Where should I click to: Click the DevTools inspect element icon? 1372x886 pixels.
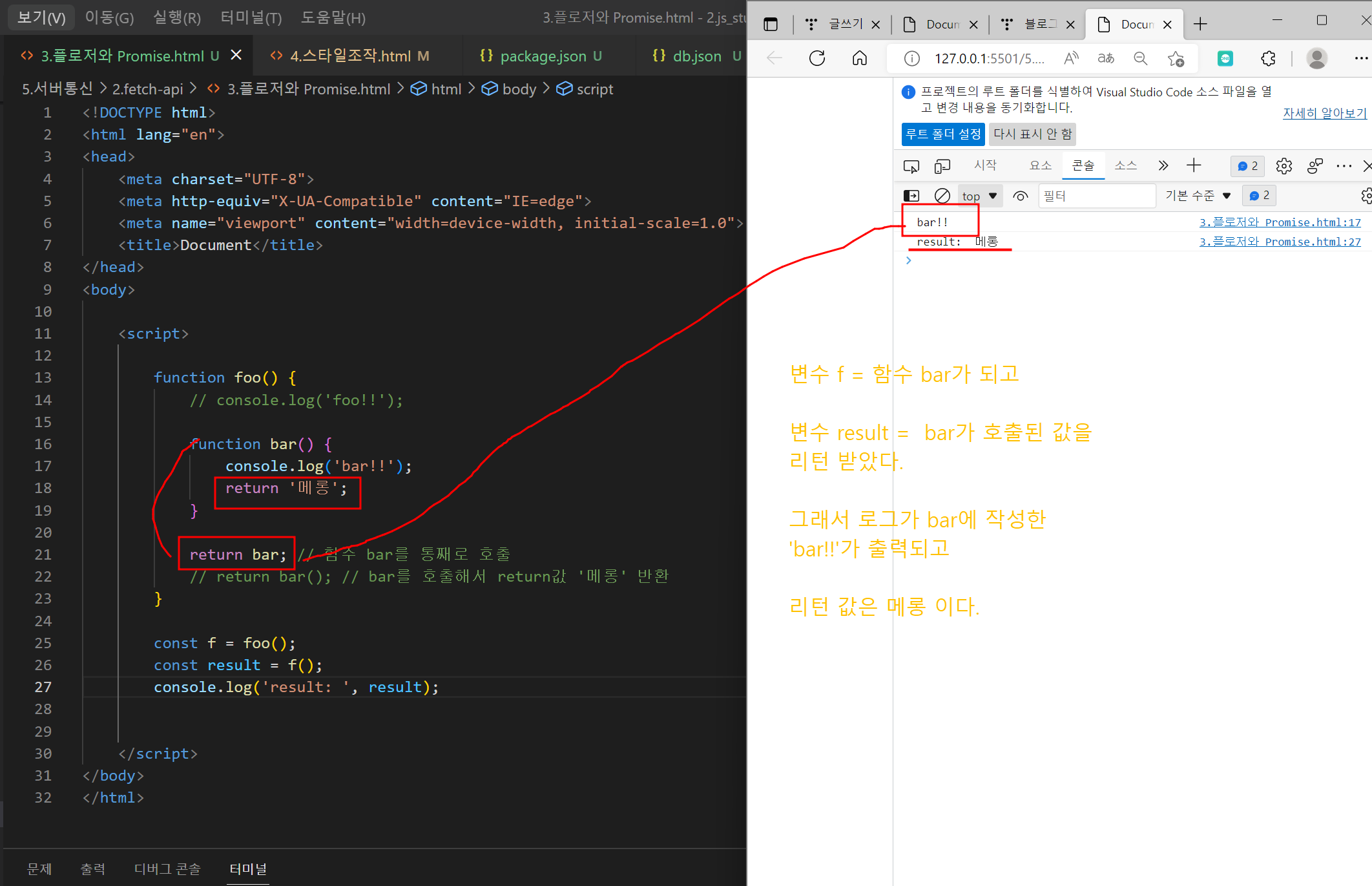(911, 166)
